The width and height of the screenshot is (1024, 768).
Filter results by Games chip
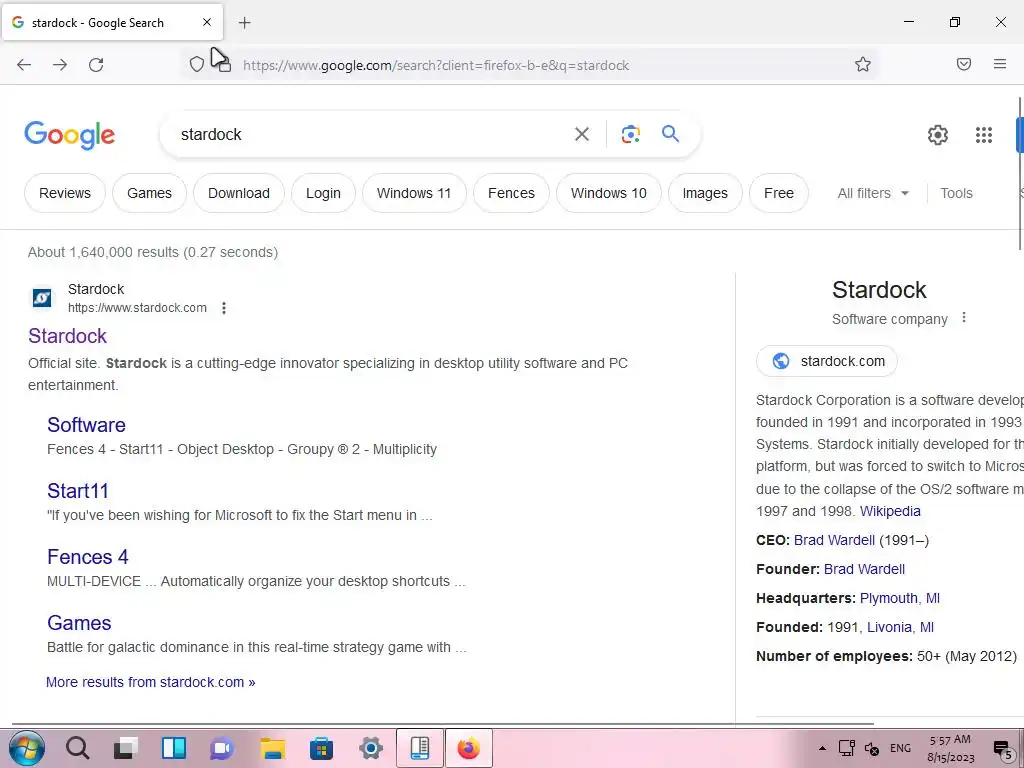[x=150, y=193]
